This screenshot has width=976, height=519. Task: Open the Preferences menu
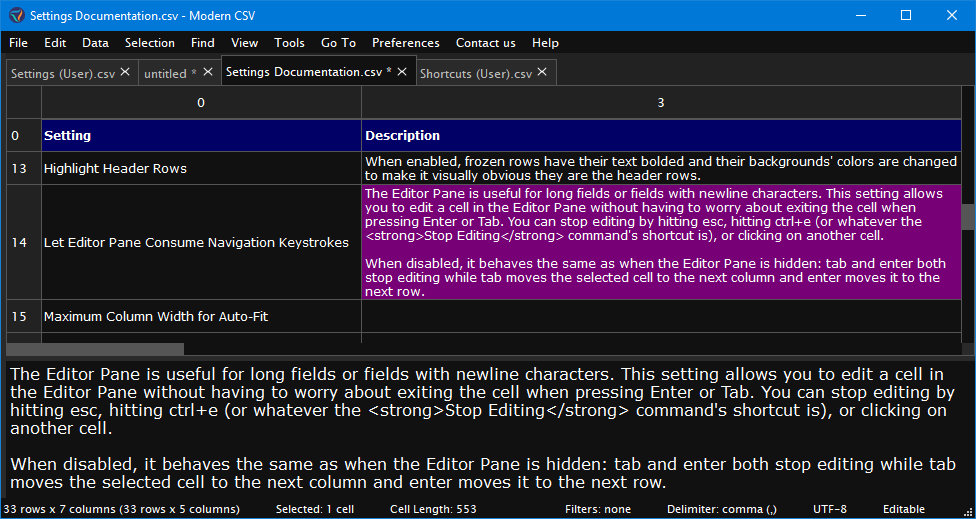406,43
